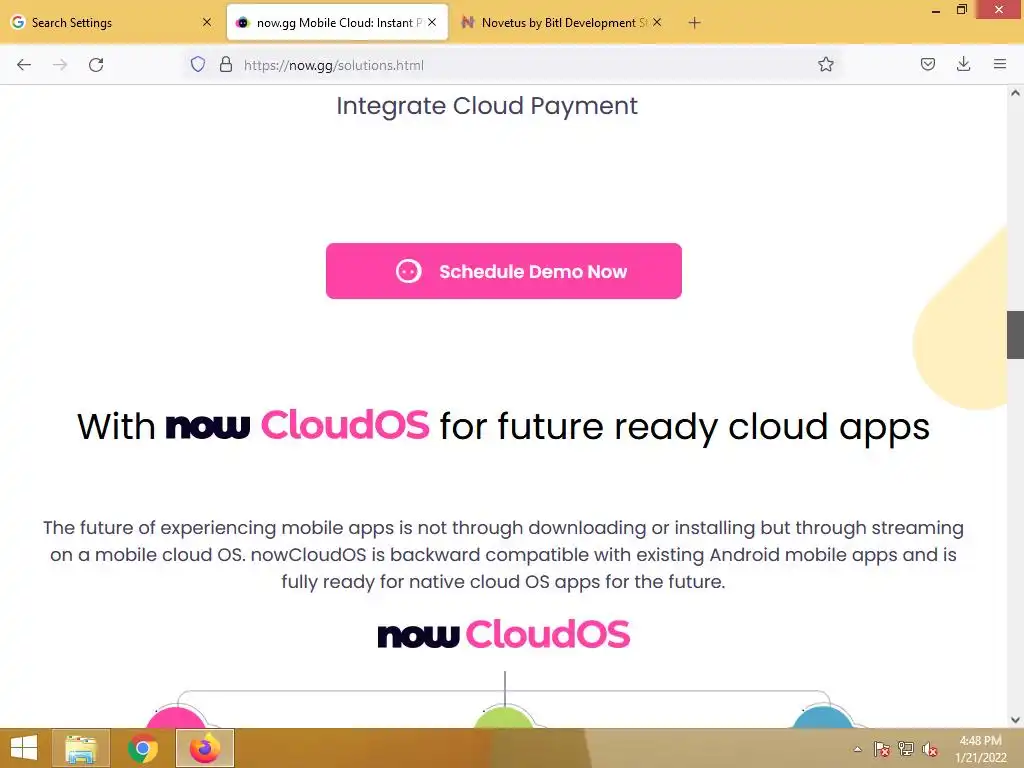This screenshot has width=1024, height=768.
Task: Reload the now.gg page
Action: click(96, 65)
